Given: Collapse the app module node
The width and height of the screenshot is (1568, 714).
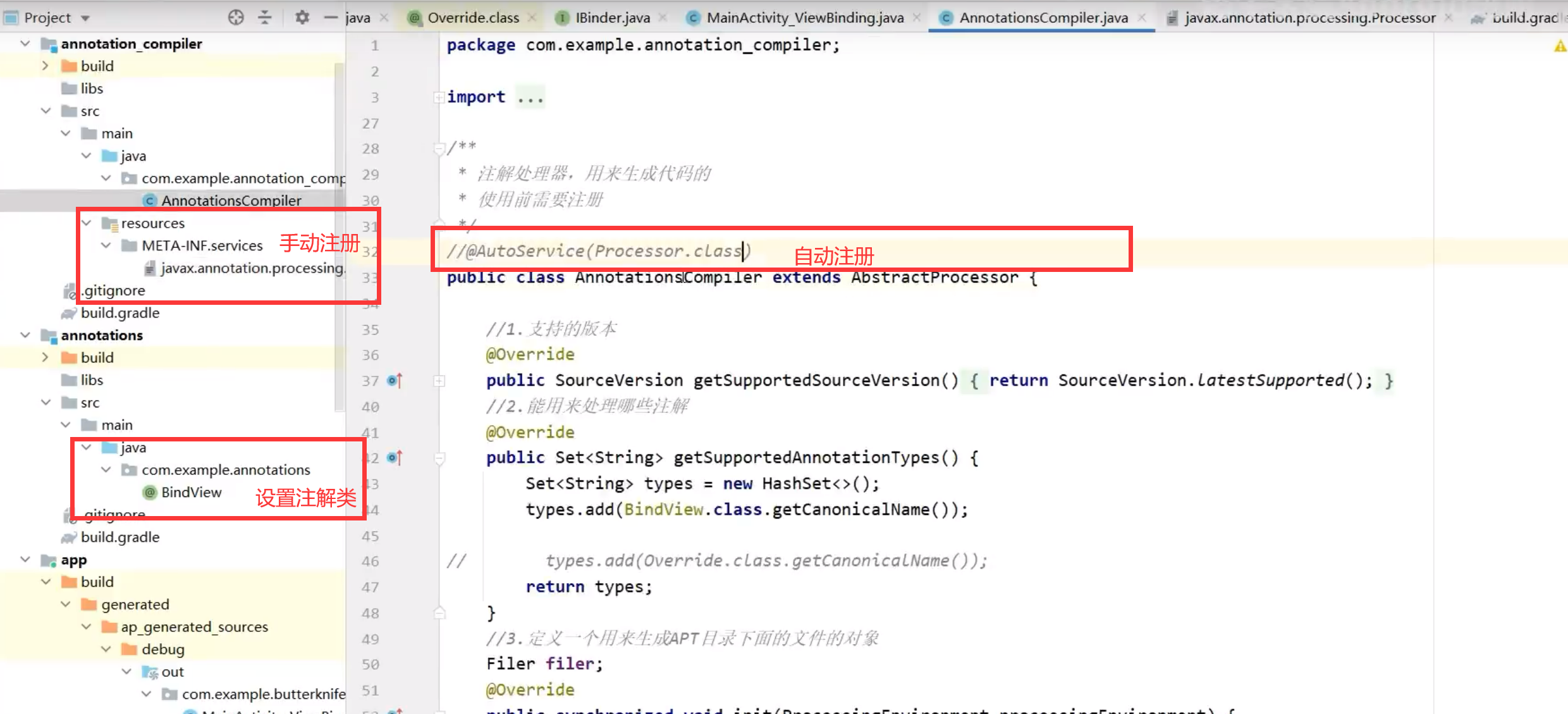Looking at the screenshot, I should [25, 560].
